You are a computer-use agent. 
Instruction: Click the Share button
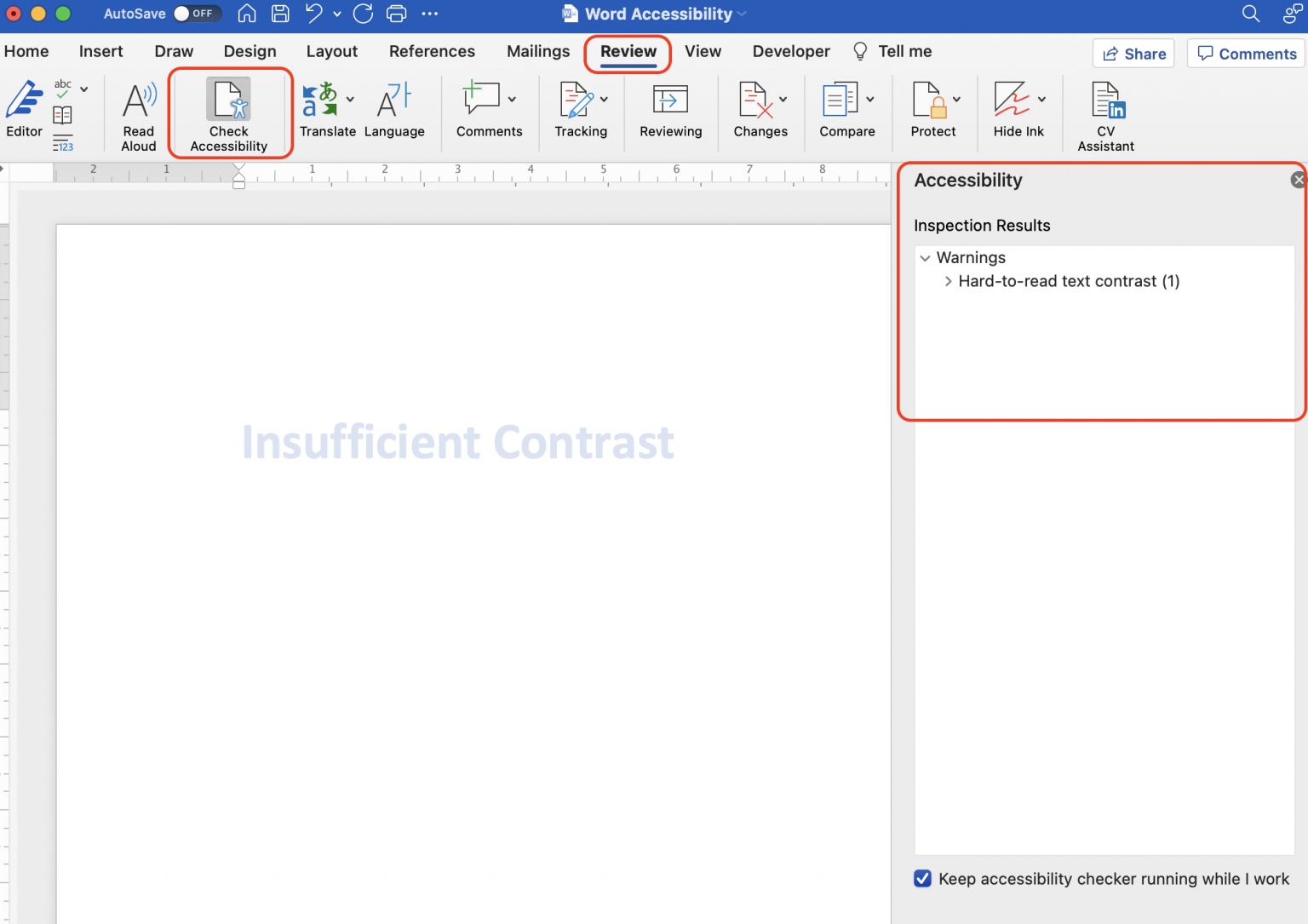click(x=1133, y=53)
